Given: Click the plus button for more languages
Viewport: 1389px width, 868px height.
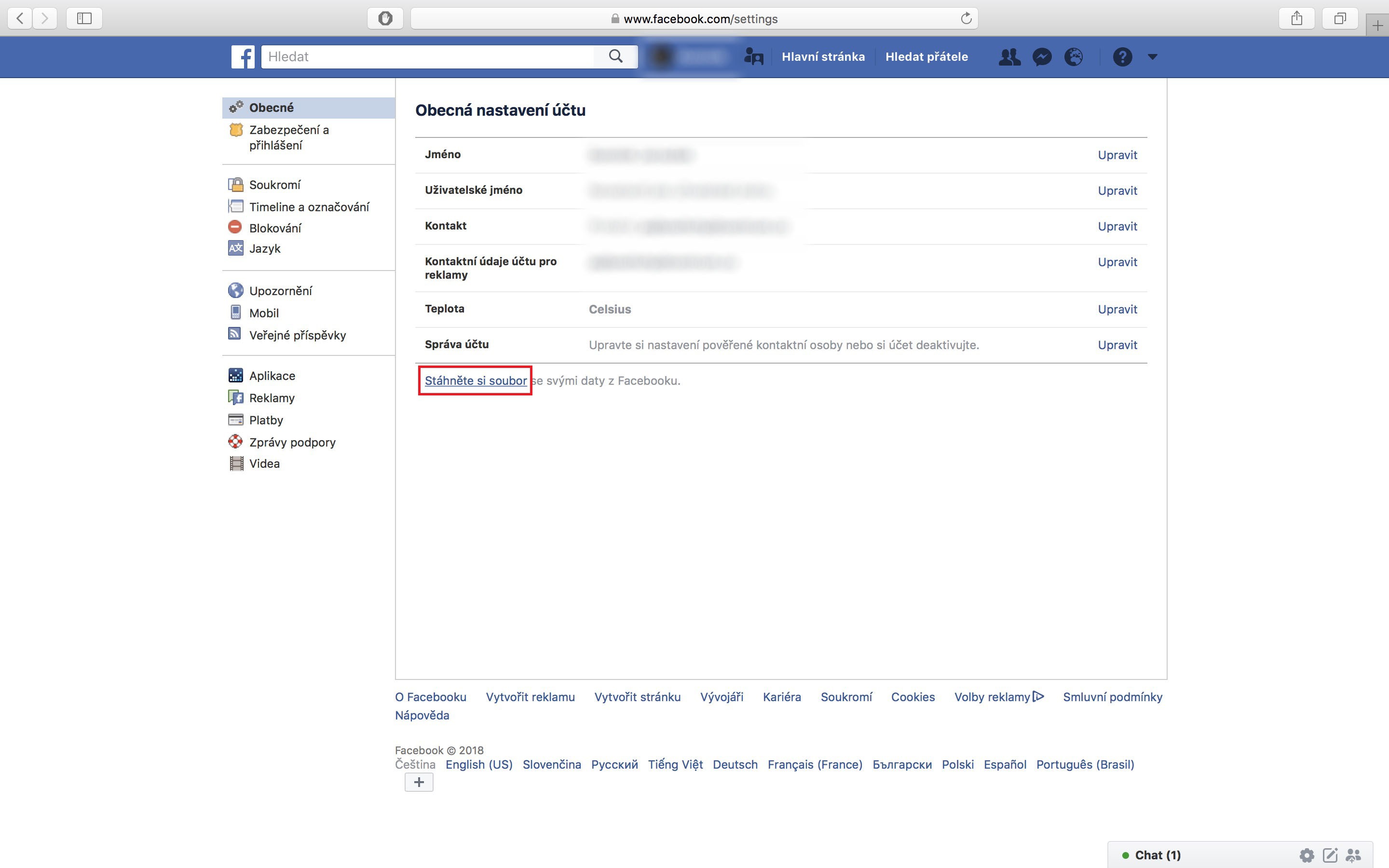Looking at the screenshot, I should (x=419, y=782).
